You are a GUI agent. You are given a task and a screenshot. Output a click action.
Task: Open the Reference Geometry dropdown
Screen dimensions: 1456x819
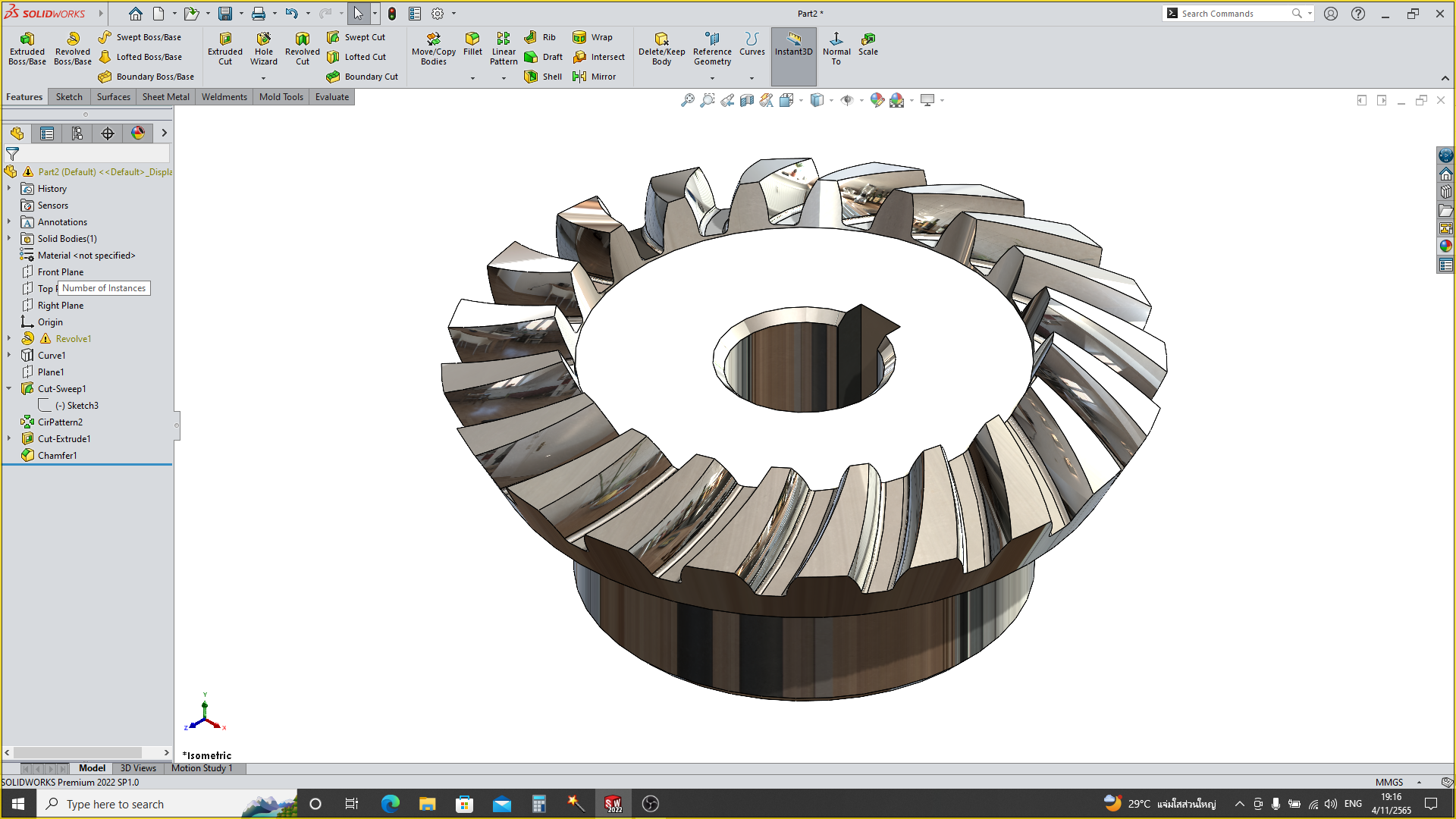click(x=712, y=78)
